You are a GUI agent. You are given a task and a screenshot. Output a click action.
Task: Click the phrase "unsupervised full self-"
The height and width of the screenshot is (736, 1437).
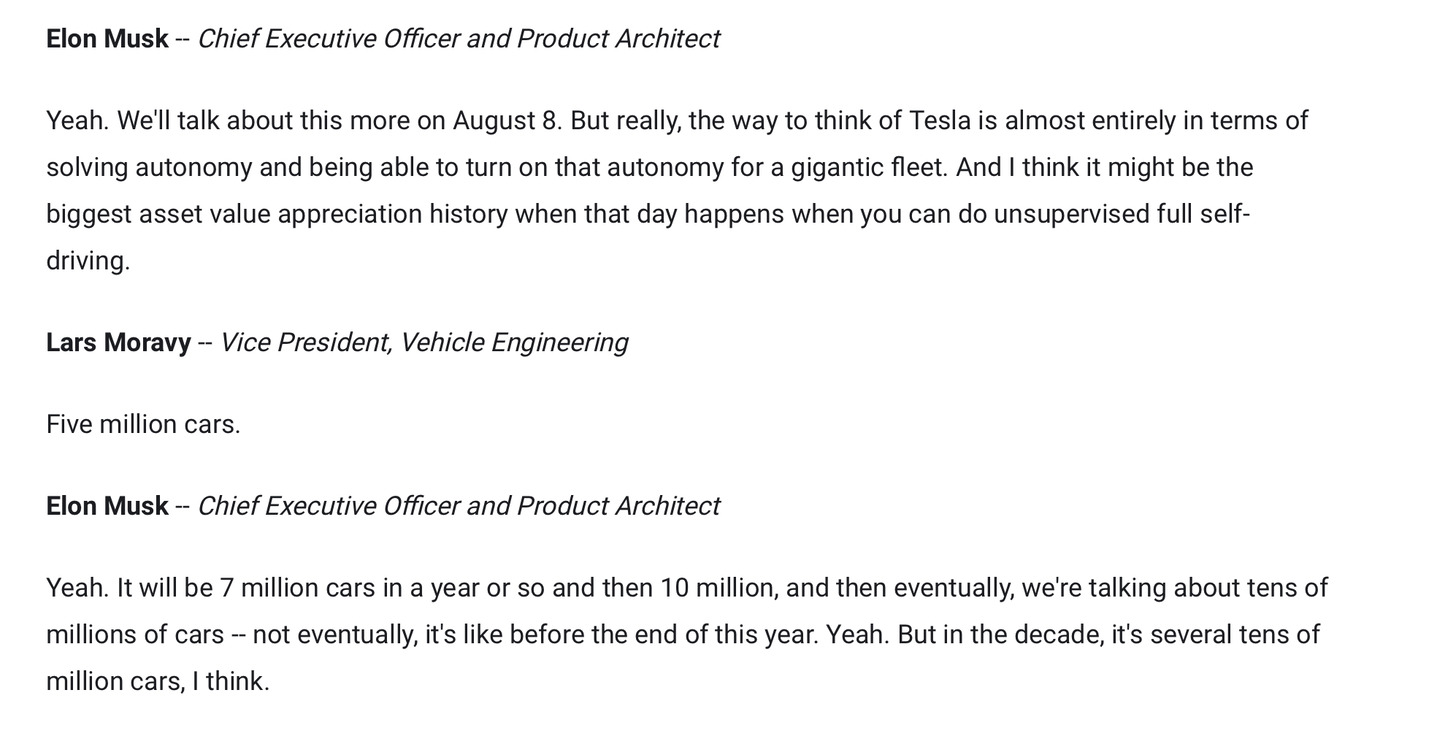pos(1122,214)
